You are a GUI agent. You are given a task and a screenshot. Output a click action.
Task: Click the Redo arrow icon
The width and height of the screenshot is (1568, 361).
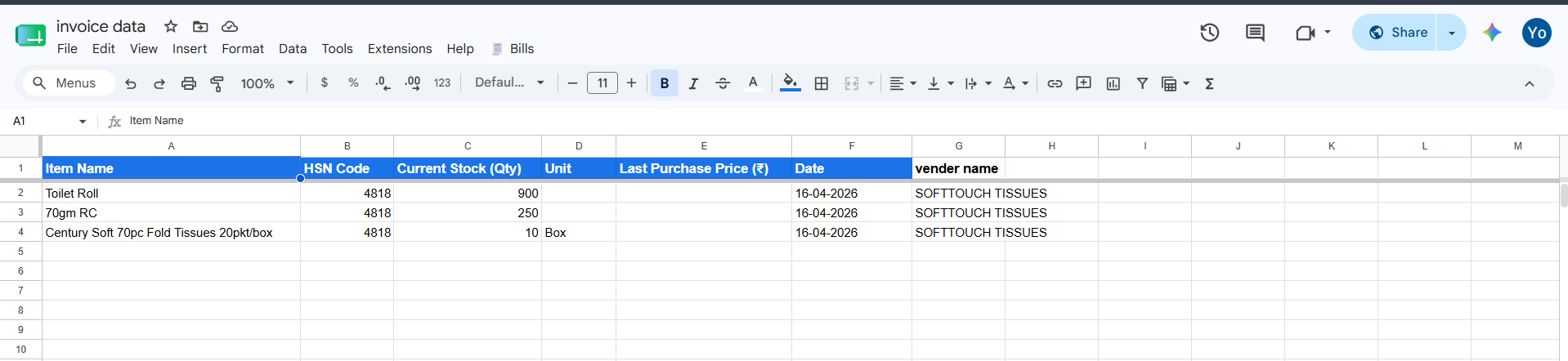coord(159,83)
